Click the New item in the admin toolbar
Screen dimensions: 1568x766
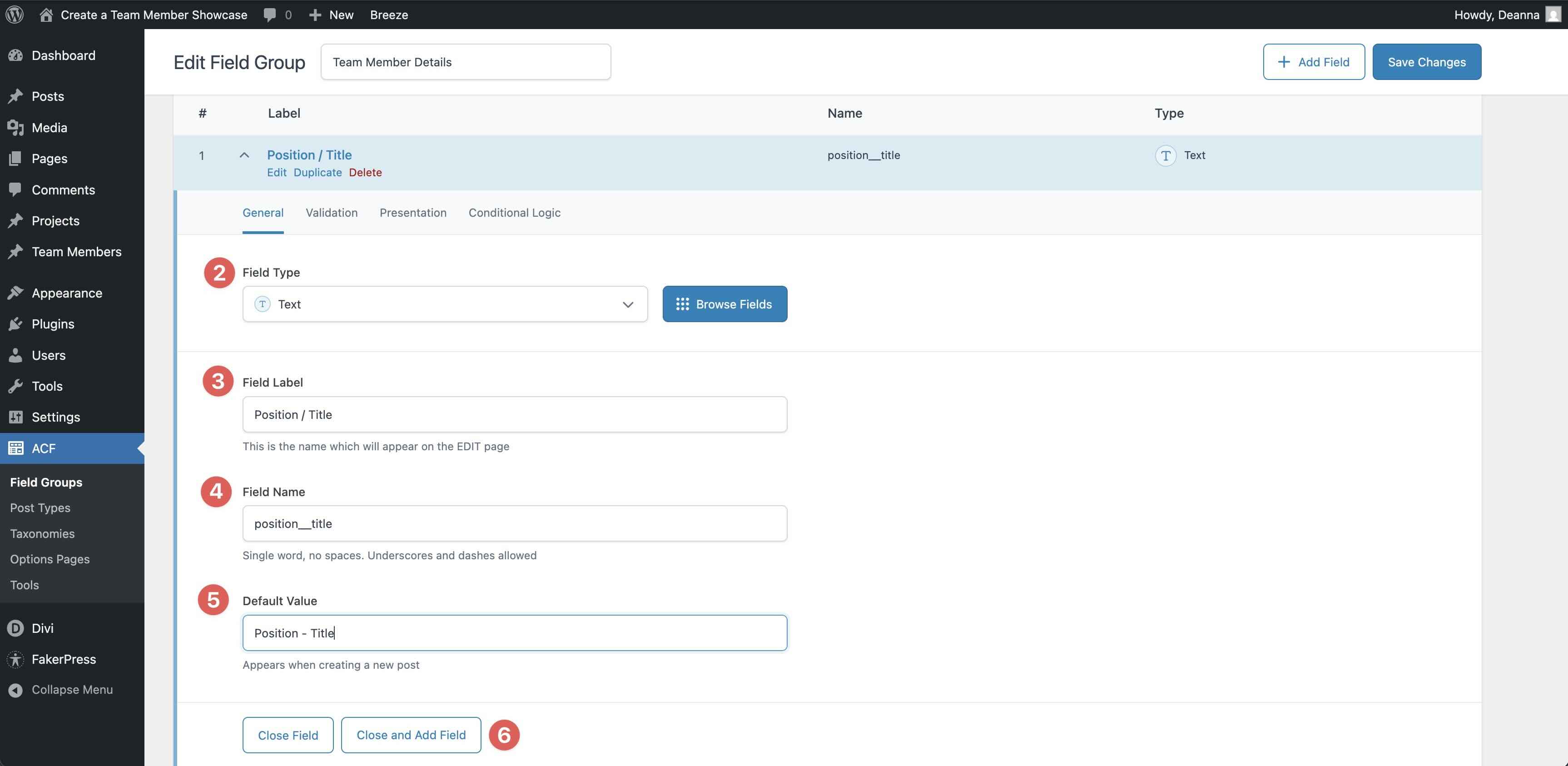click(x=332, y=14)
